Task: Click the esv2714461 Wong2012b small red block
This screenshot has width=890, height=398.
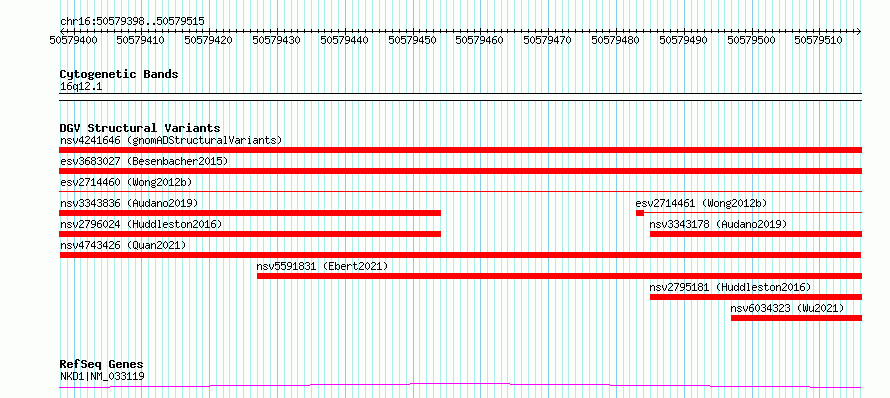Action: (640, 213)
